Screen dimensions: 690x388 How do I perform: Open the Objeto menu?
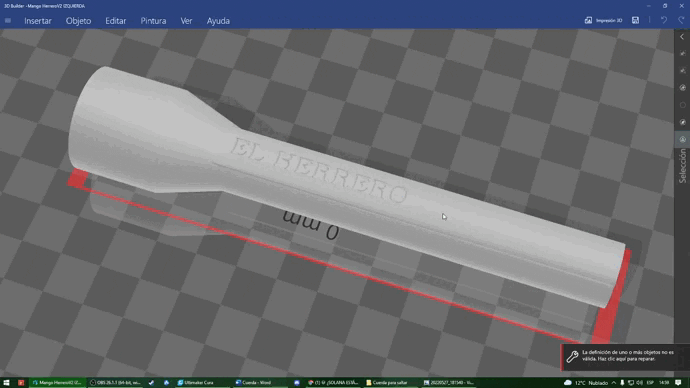coord(78,21)
